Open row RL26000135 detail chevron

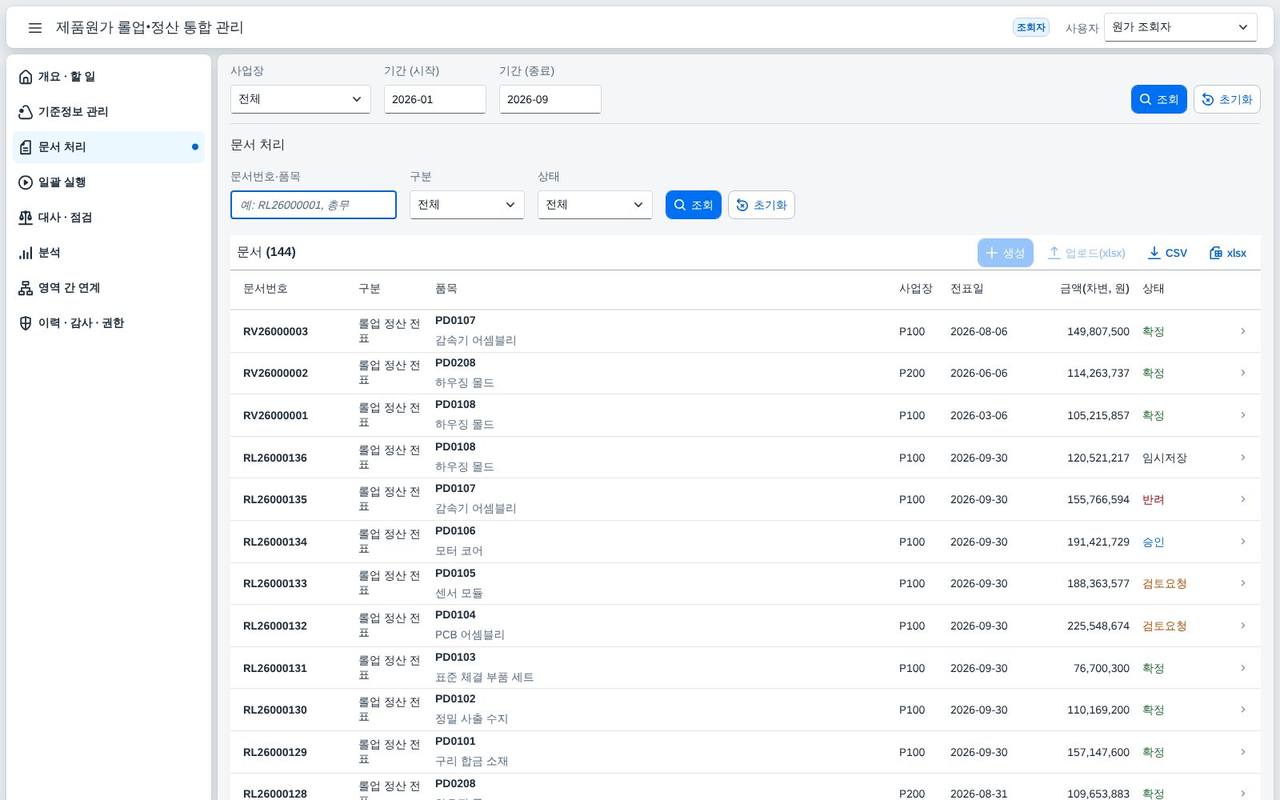(1243, 499)
